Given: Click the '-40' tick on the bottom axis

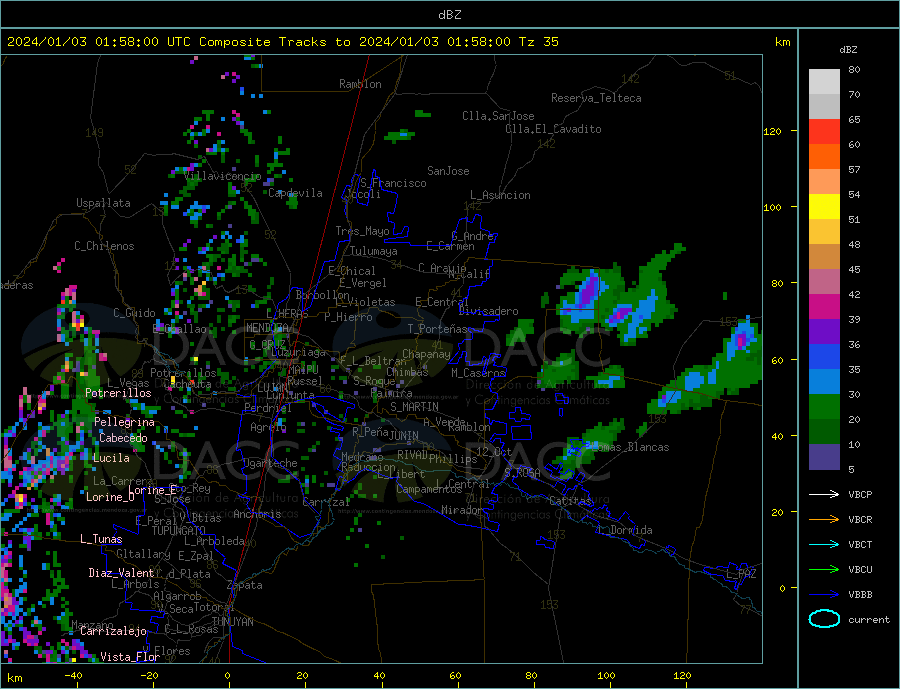Looking at the screenshot, I should [x=73, y=676].
